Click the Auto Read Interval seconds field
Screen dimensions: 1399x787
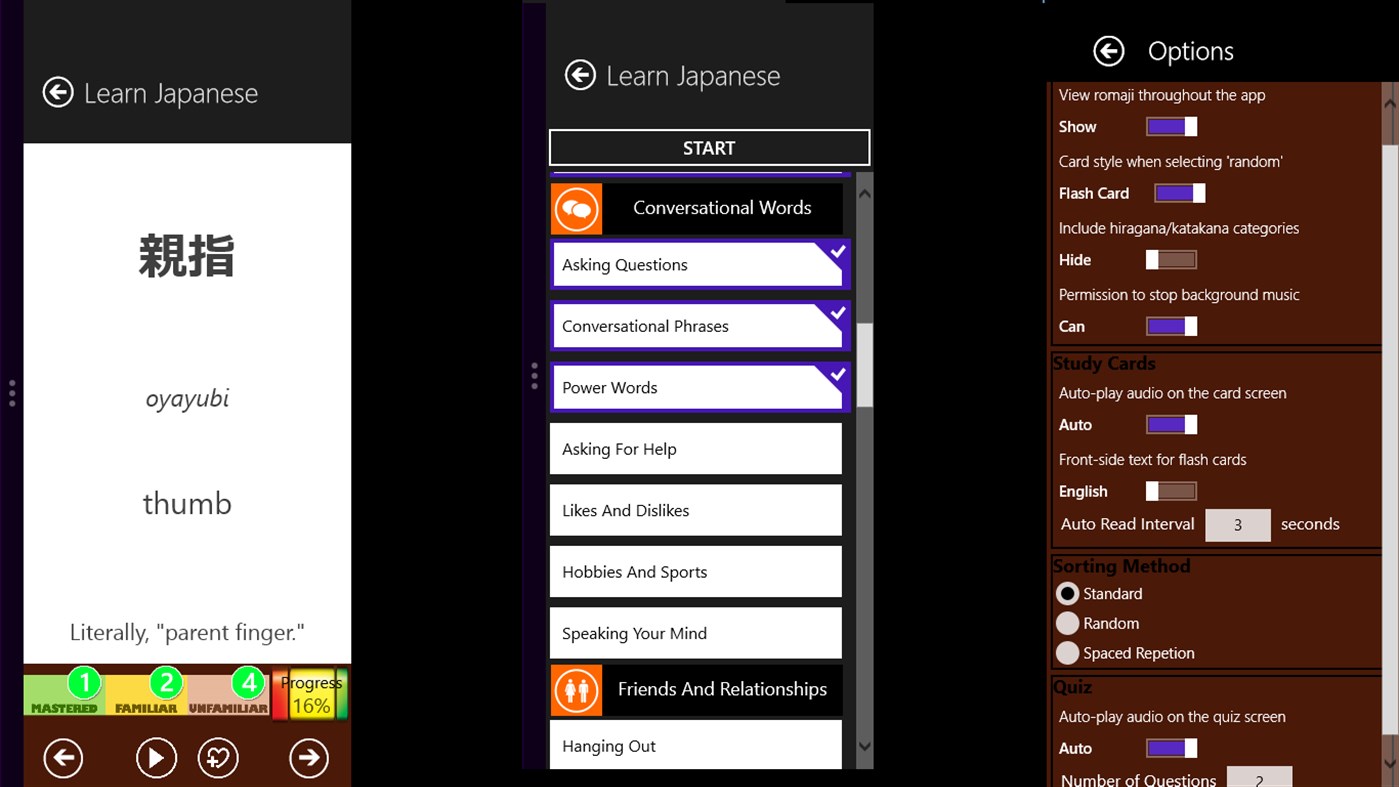[1238, 524]
